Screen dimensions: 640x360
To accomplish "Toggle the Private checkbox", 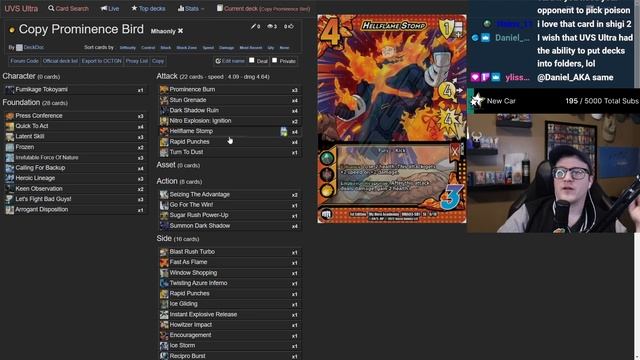I will [275, 60].
